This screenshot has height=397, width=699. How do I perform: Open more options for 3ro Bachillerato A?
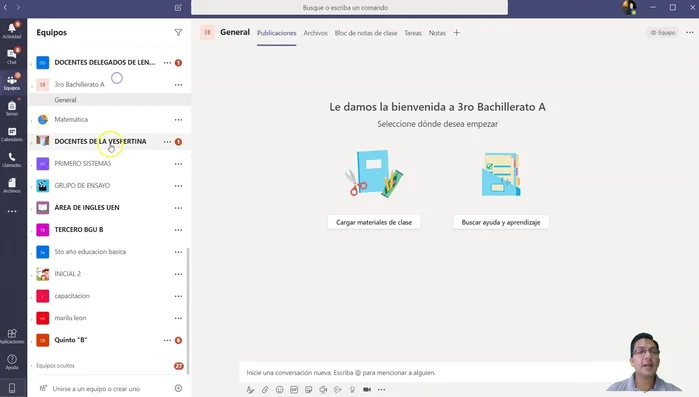click(178, 85)
